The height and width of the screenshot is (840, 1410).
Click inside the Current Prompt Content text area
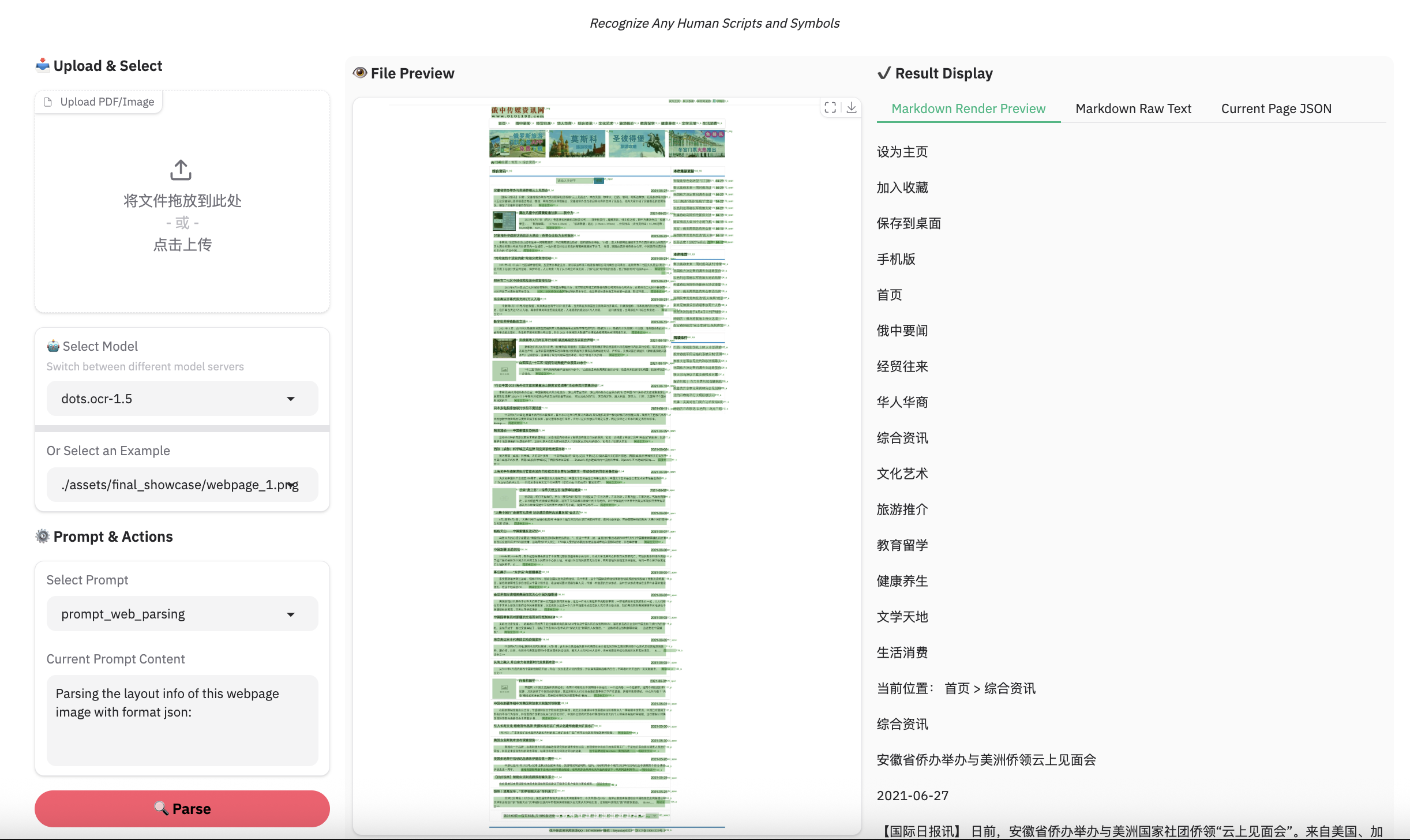pyautogui.click(x=181, y=721)
